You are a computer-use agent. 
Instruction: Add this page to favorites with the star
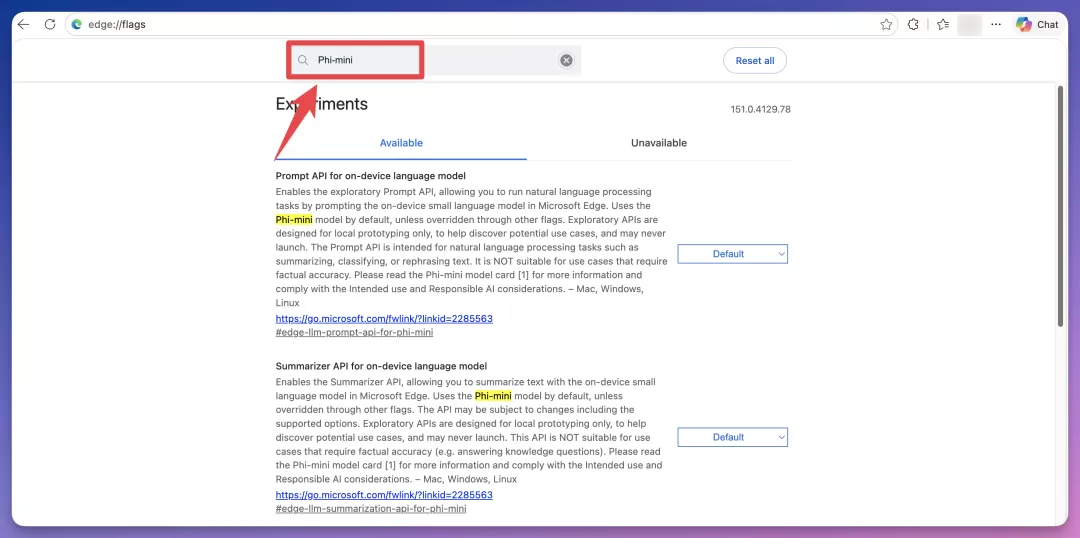click(886, 24)
